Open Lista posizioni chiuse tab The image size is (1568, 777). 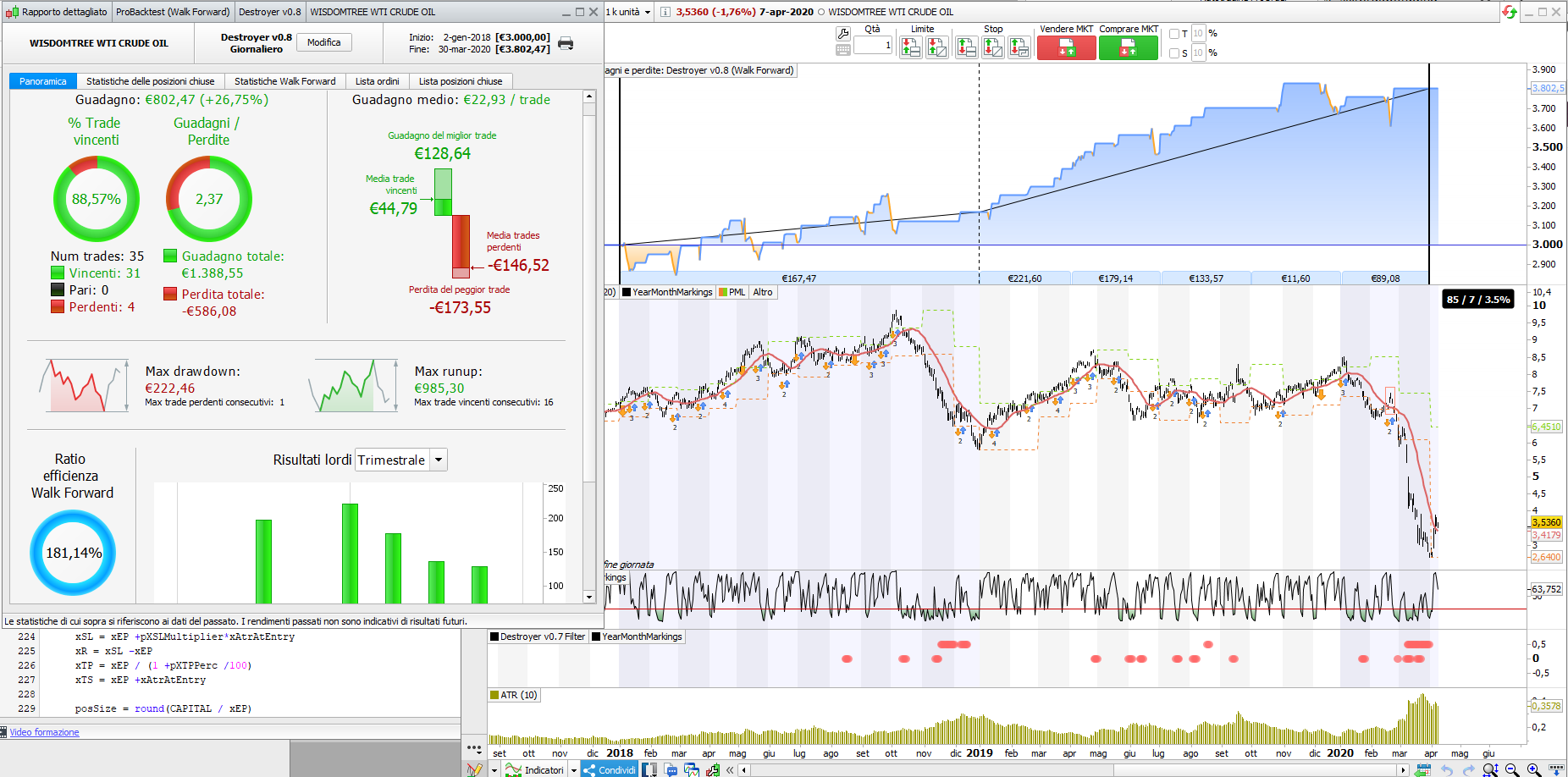tap(461, 81)
